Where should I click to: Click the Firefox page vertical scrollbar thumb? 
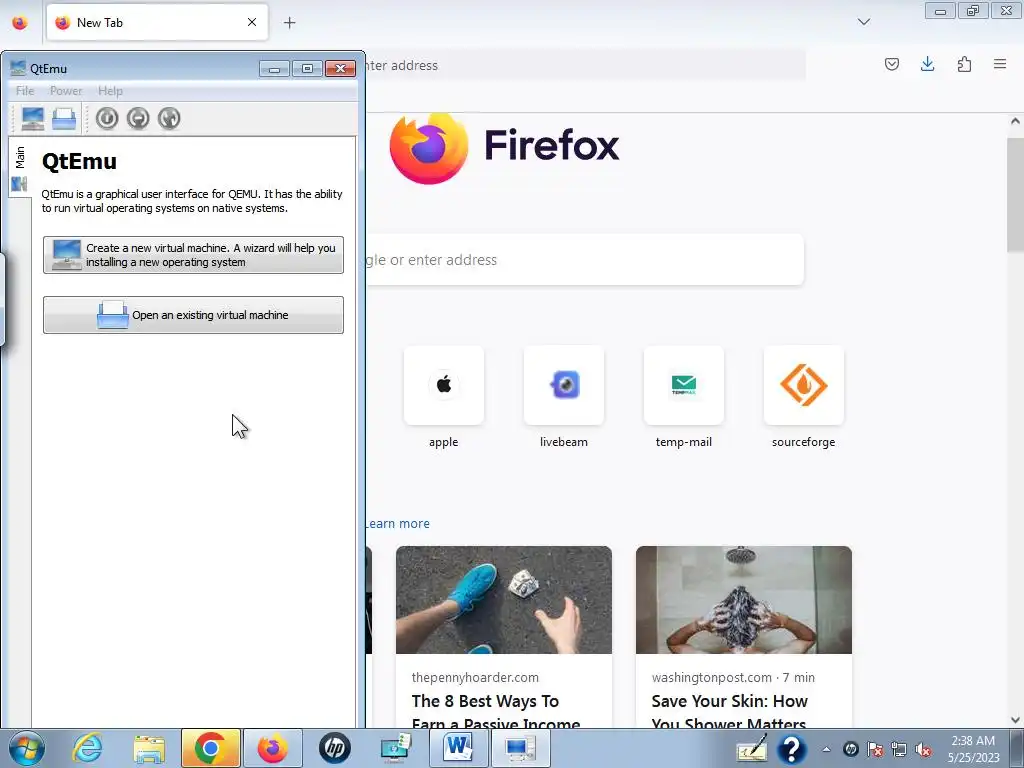[1015, 195]
